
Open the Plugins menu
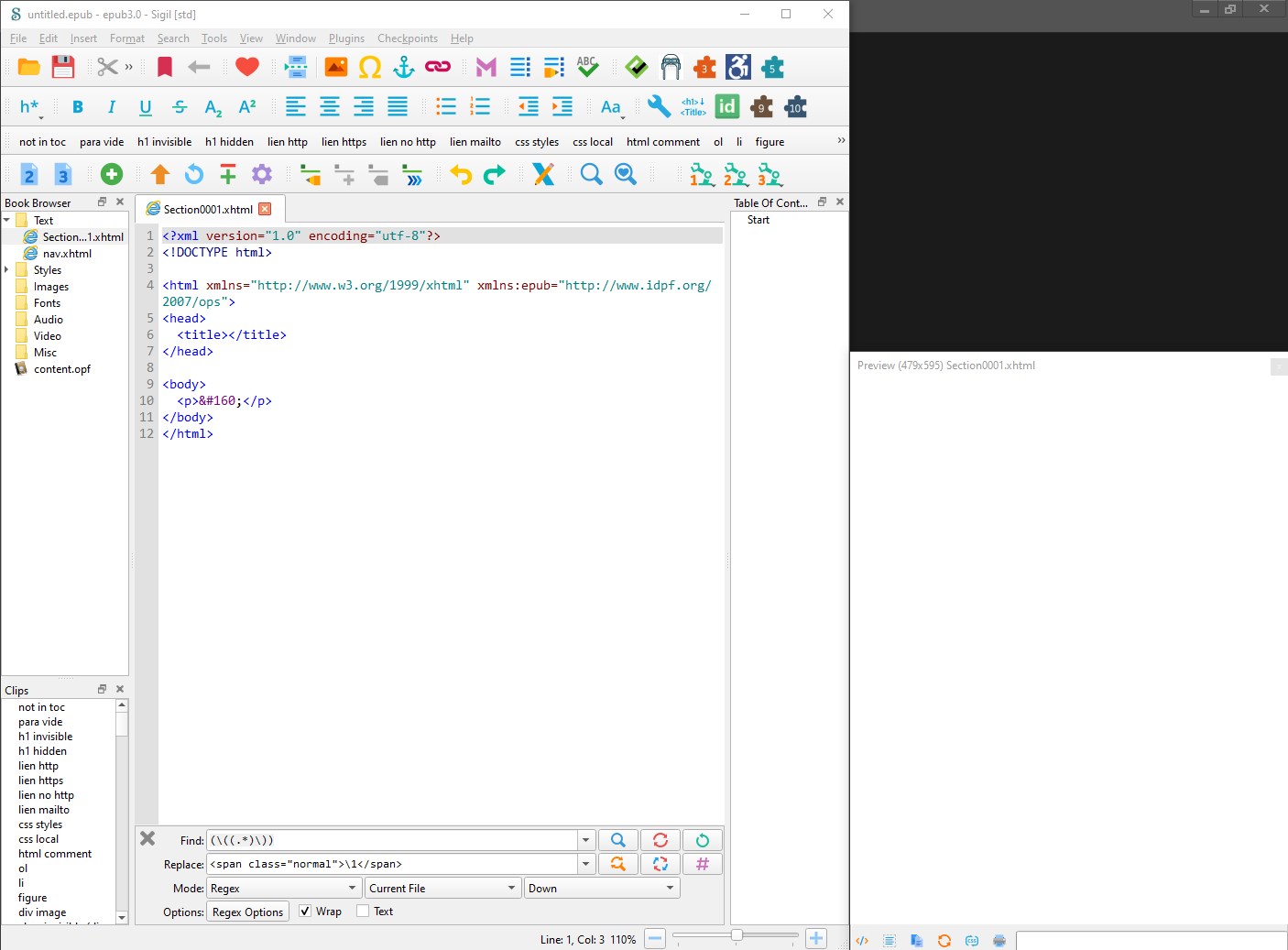(346, 38)
